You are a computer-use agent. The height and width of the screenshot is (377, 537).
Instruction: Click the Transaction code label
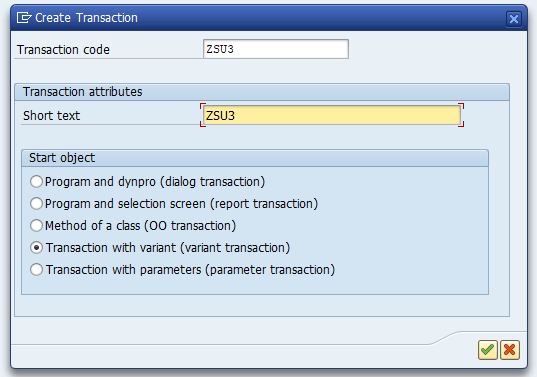pos(63,50)
